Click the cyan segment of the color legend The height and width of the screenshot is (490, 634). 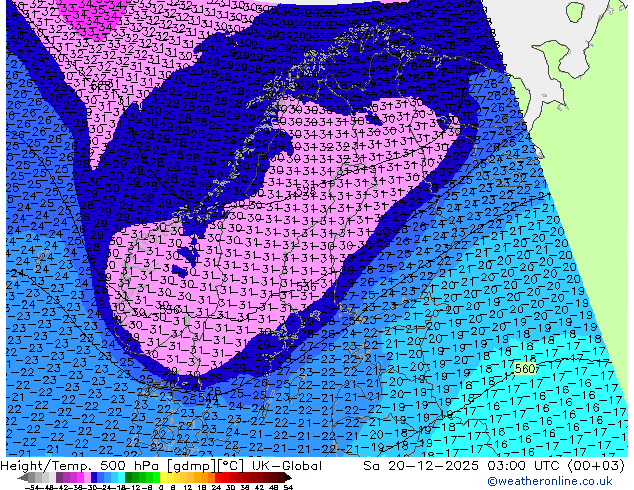121,478
